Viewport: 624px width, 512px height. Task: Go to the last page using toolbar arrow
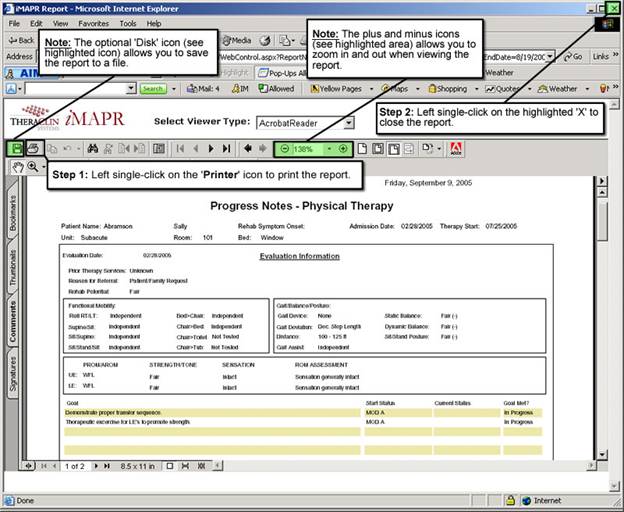click(227, 148)
